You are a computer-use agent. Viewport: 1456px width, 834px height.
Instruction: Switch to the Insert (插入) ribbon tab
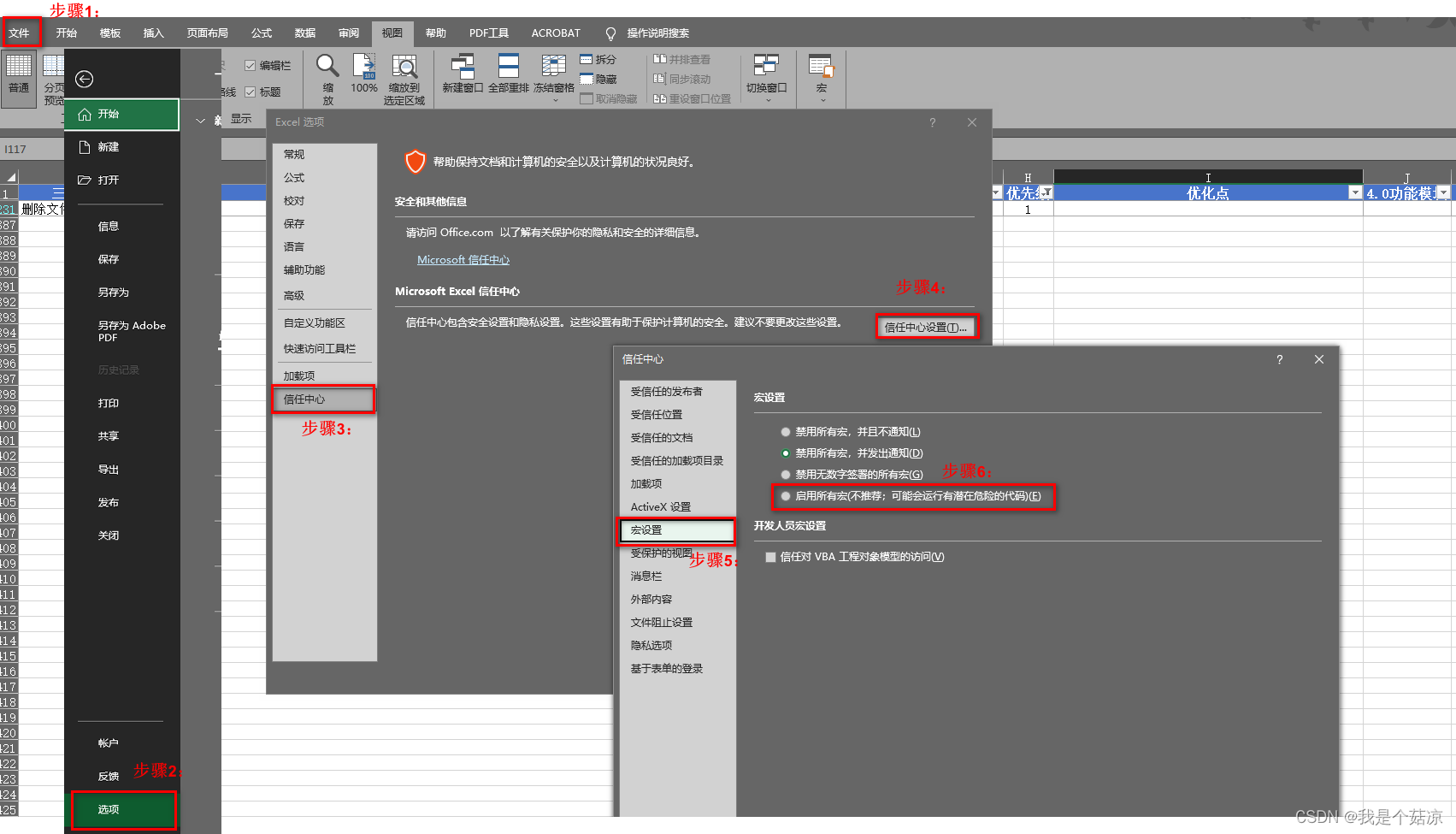click(153, 33)
